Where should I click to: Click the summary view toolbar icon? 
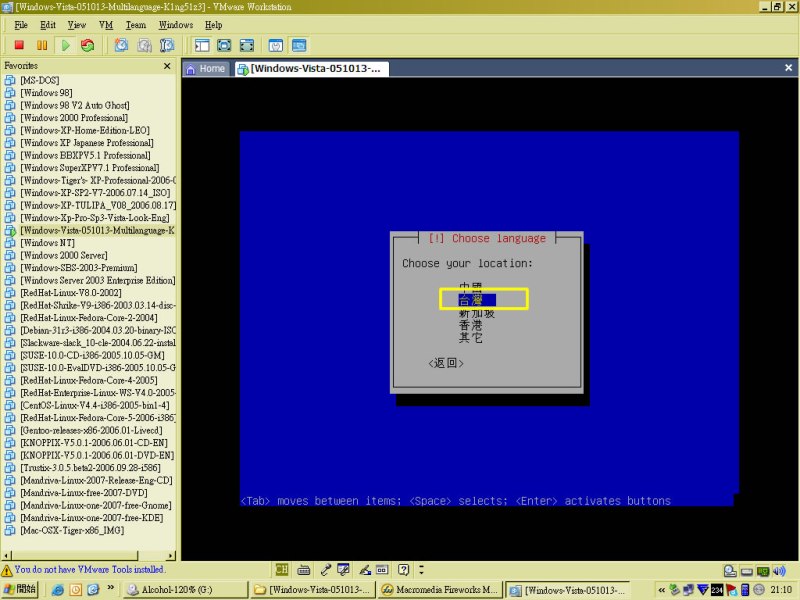(x=276, y=45)
